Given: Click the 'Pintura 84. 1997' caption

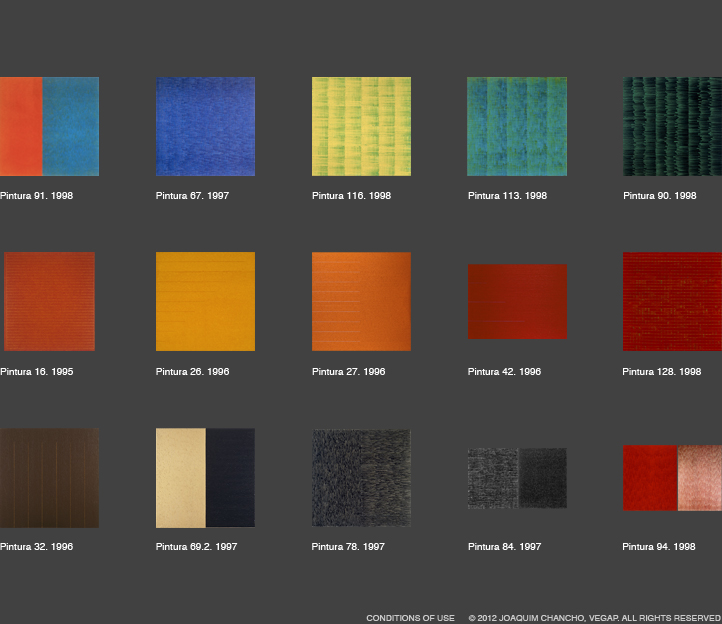Looking at the screenshot, I should point(504,547).
